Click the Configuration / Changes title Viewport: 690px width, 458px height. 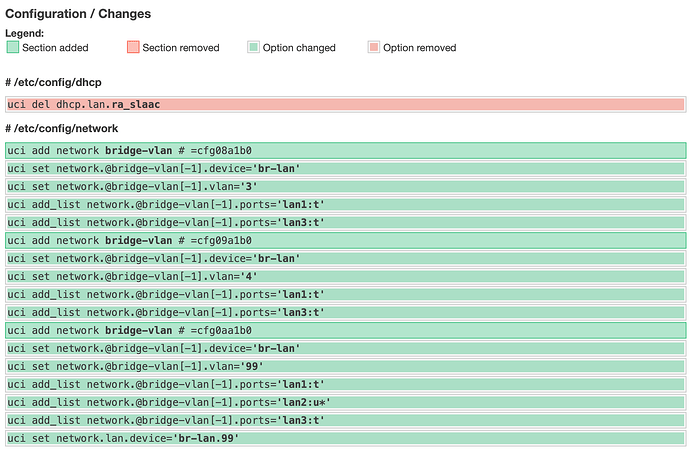[x=78, y=14]
